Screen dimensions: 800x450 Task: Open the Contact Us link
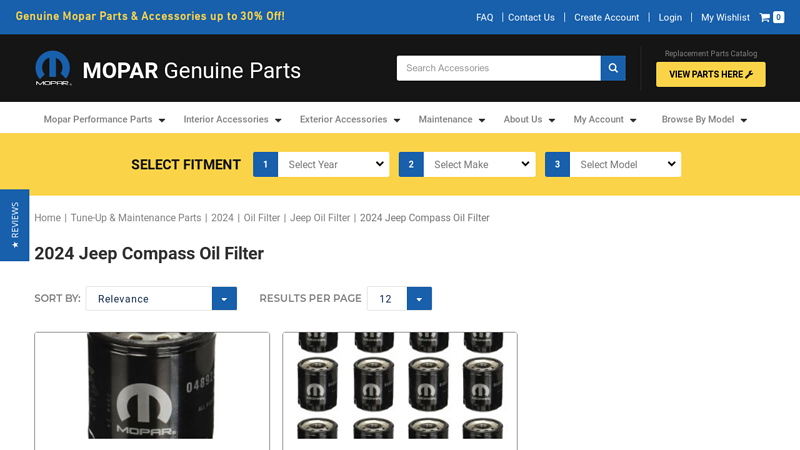coord(531,17)
